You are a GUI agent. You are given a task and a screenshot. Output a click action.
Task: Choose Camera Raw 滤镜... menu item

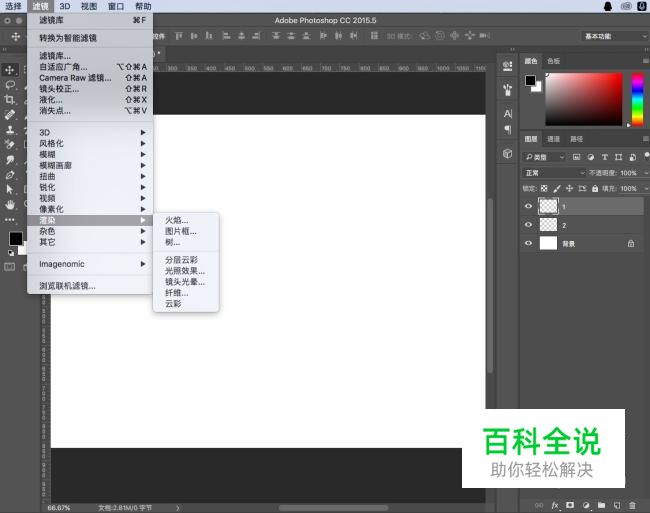90,78
